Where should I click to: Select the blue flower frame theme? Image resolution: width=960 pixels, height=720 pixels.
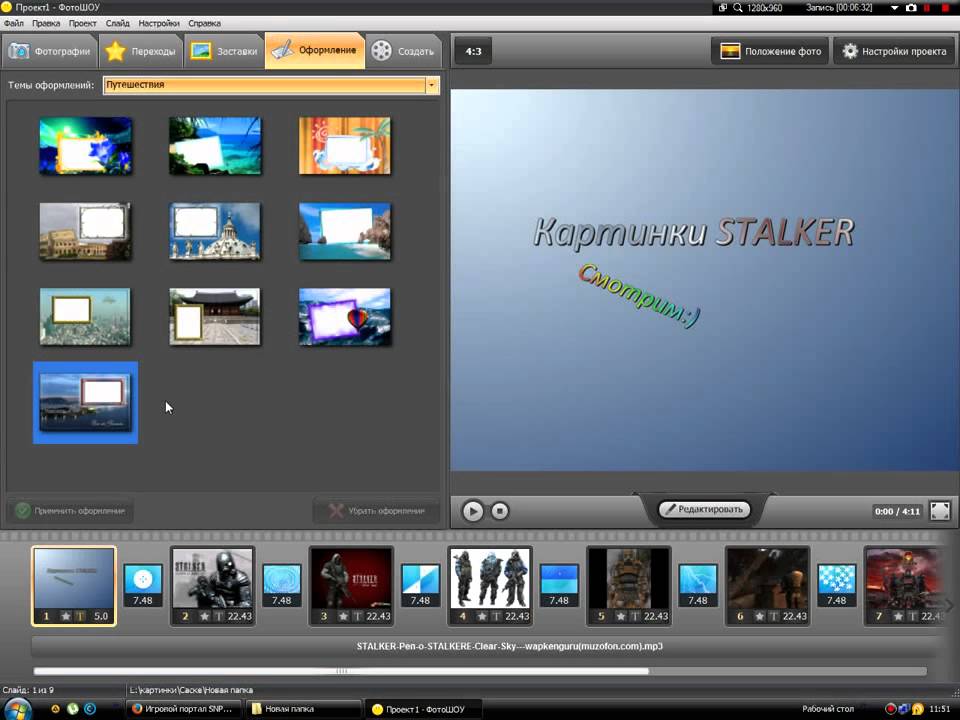(86, 146)
